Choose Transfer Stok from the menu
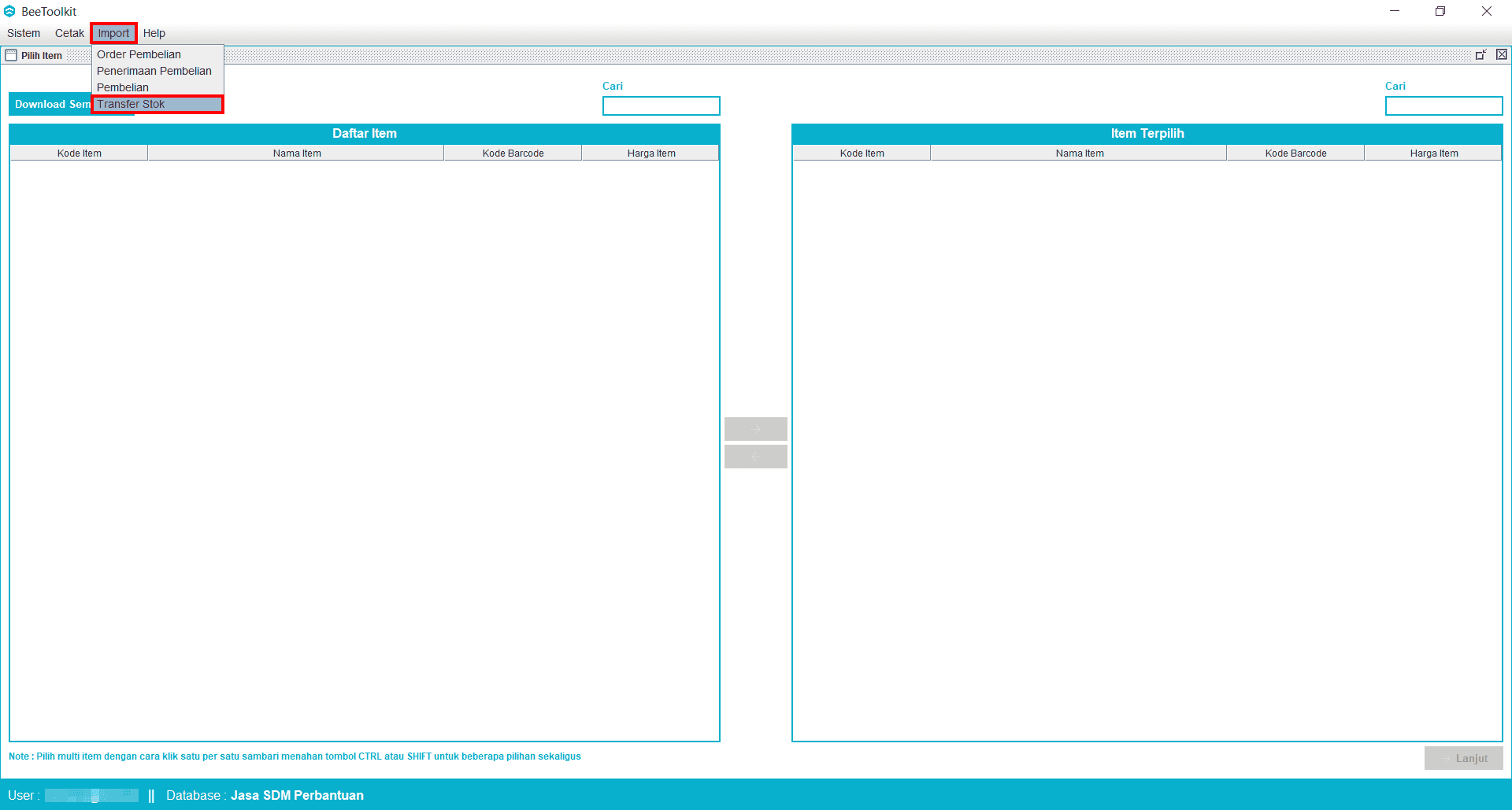The image size is (1512, 810). (x=132, y=104)
